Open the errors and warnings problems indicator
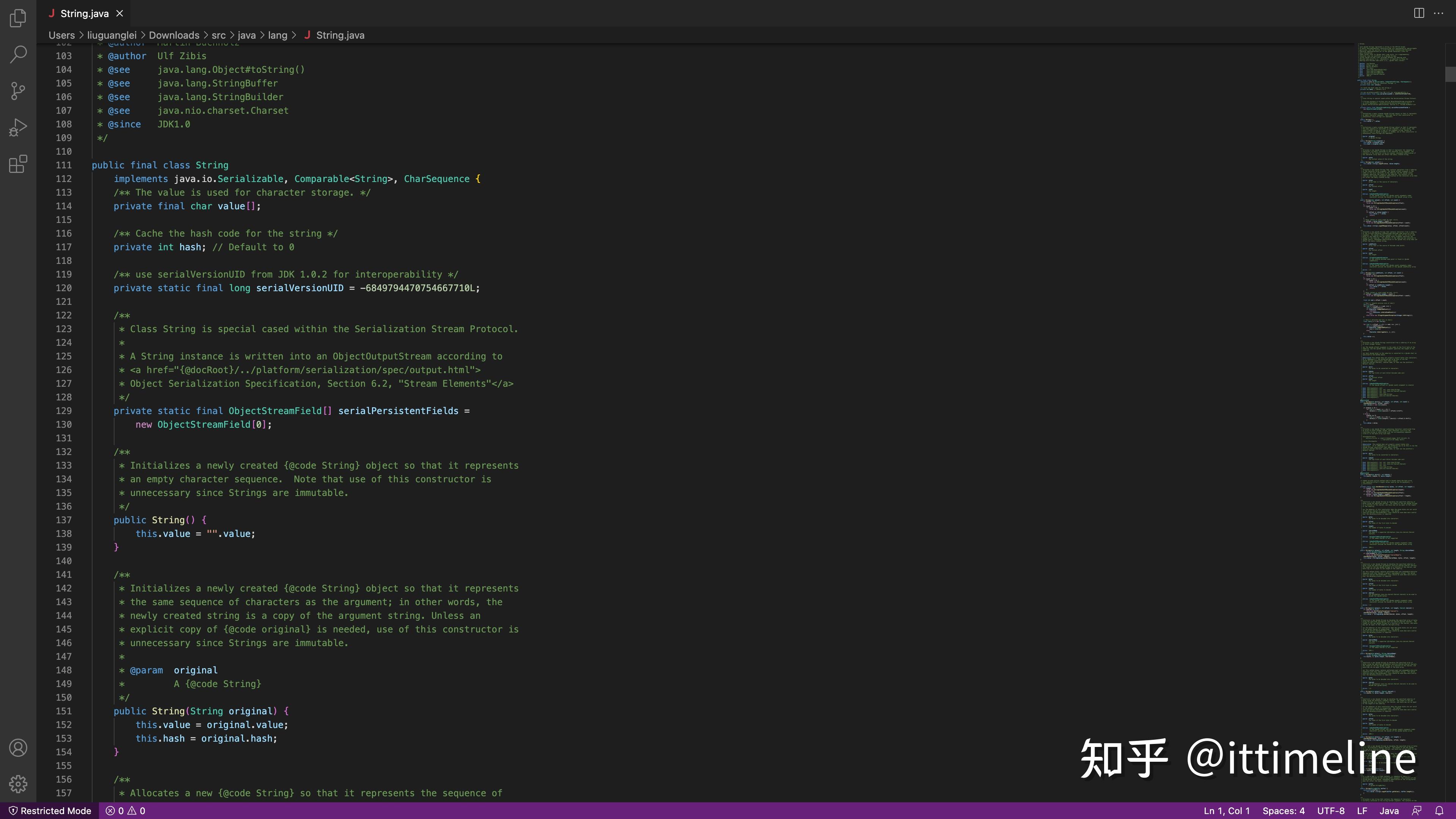 [126, 811]
